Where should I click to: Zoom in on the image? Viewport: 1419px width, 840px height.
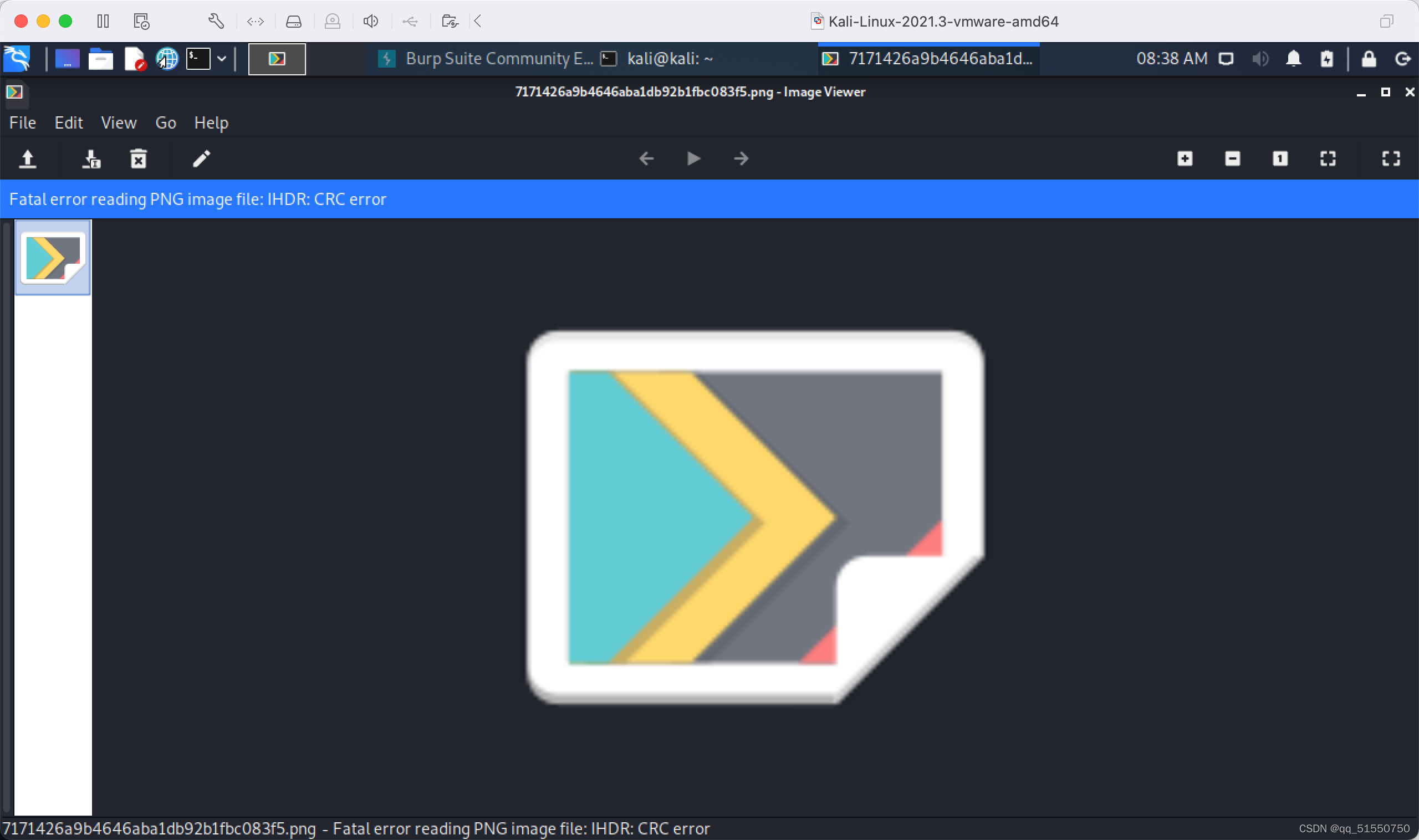point(1185,158)
